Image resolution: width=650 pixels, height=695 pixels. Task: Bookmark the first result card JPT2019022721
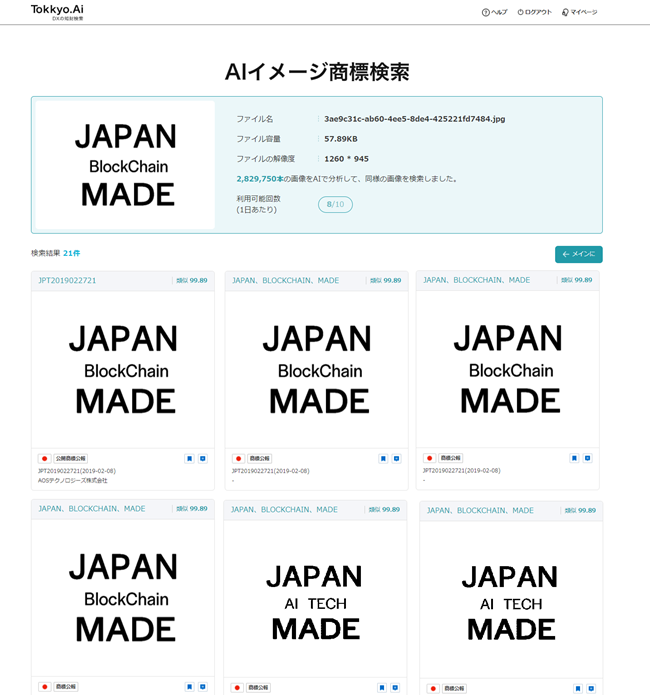point(189,459)
